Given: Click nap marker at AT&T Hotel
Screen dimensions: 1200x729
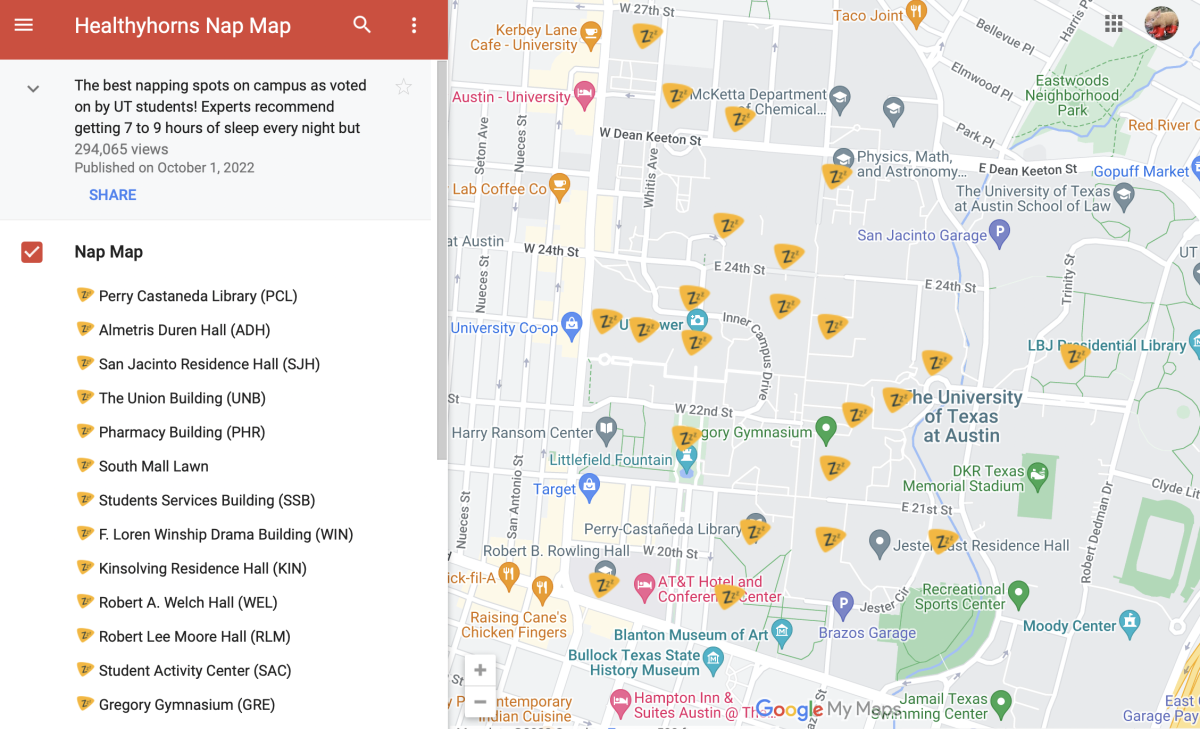Looking at the screenshot, I should pyautogui.click(x=730, y=597).
